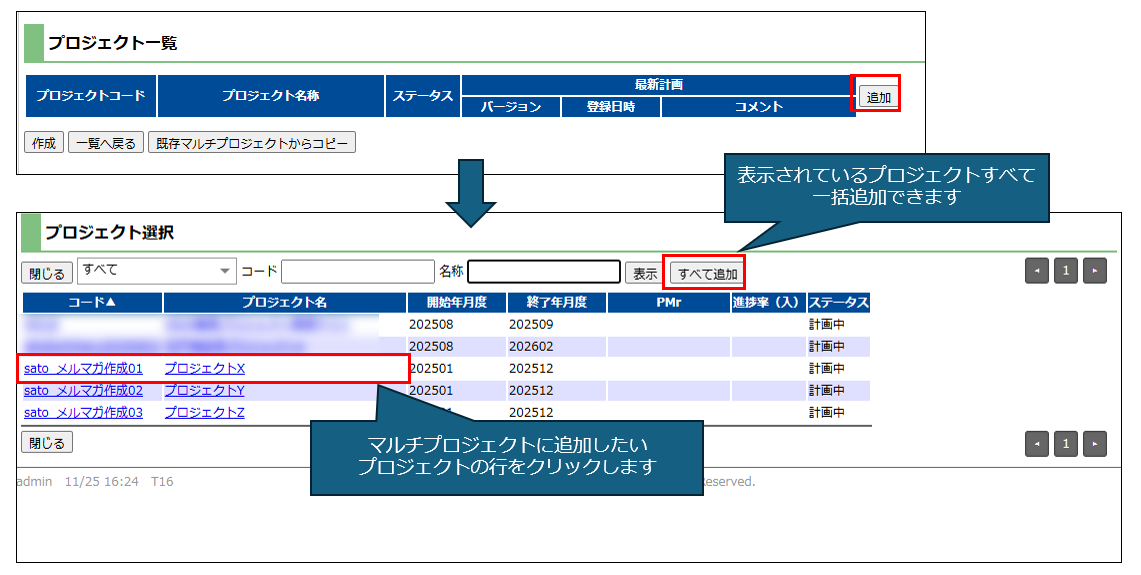Image resolution: width=1141 pixels, height=575 pixels.
Task: Click the 追加 button in project list header
Action: (878, 97)
